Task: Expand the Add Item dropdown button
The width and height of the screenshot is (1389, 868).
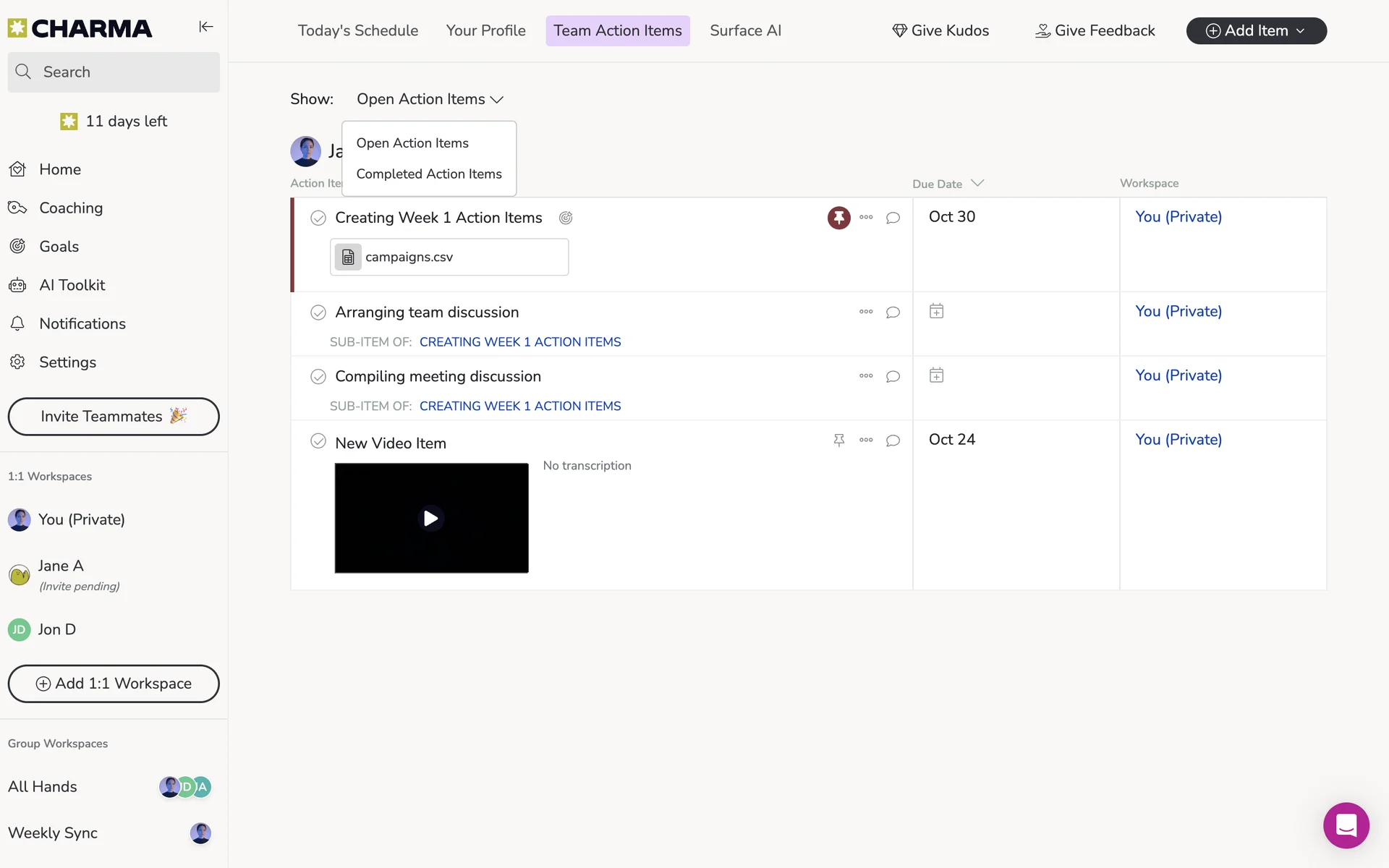Action: [1256, 30]
